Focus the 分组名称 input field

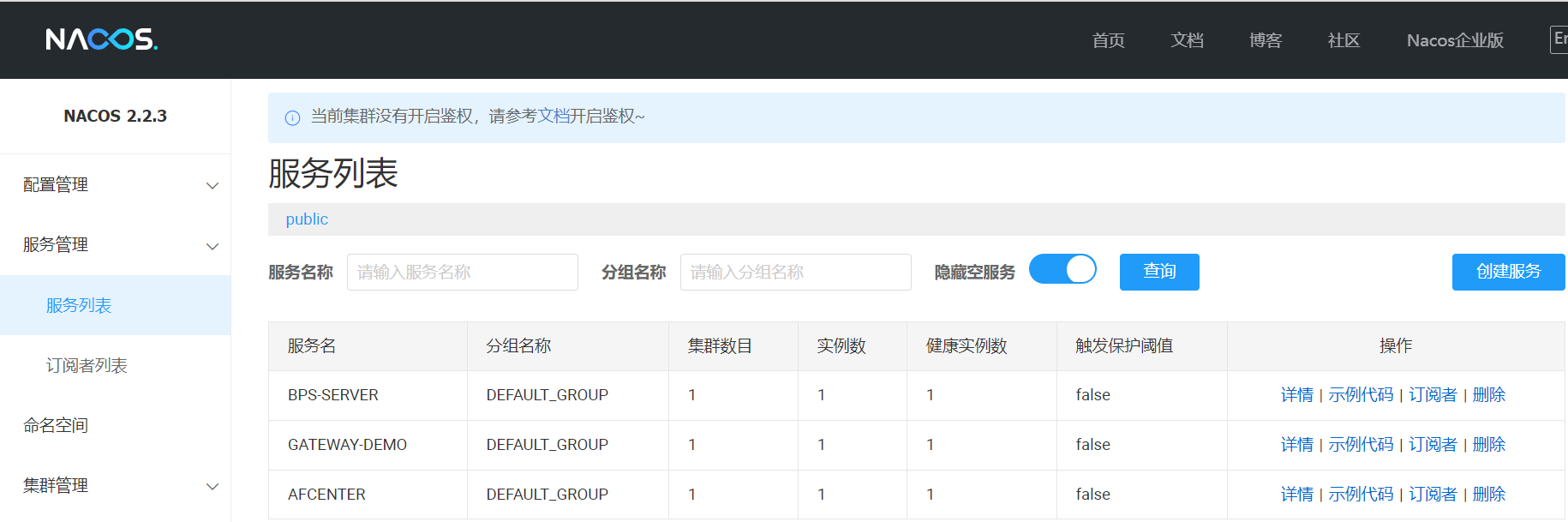pos(795,273)
